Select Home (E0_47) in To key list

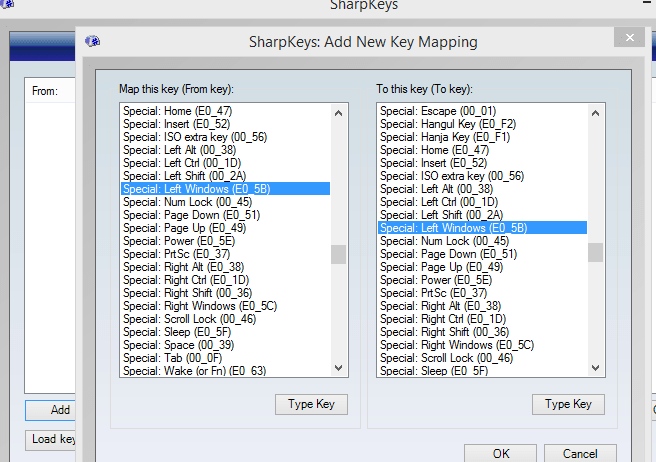pyautogui.click(x=482, y=150)
